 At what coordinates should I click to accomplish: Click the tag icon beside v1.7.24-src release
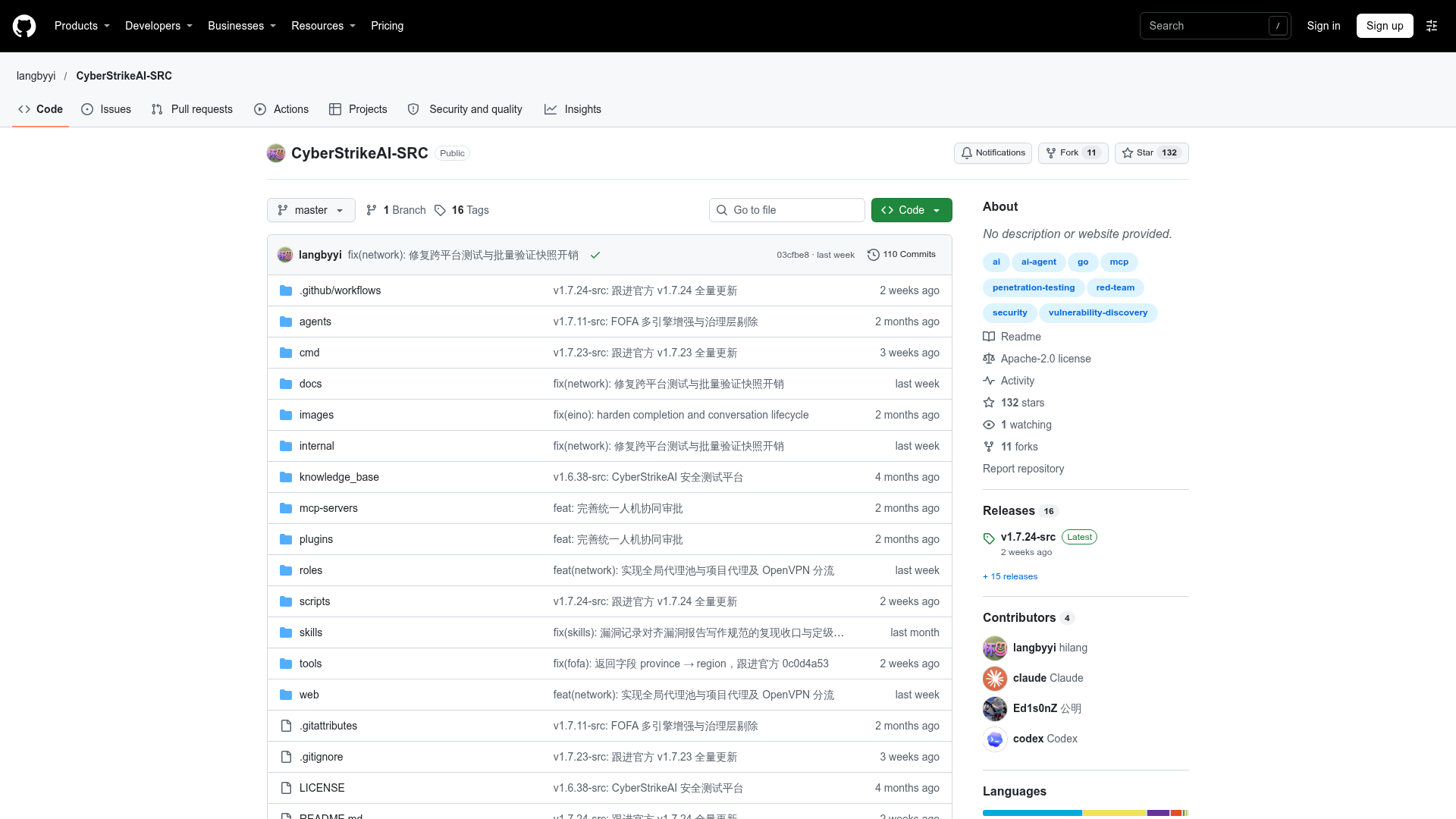pyautogui.click(x=989, y=538)
